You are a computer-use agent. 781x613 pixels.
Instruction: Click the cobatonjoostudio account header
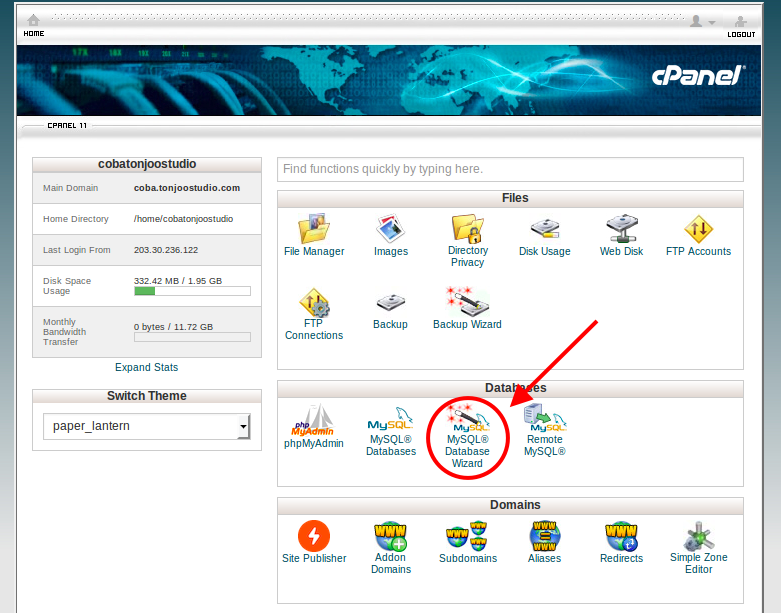[146, 164]
